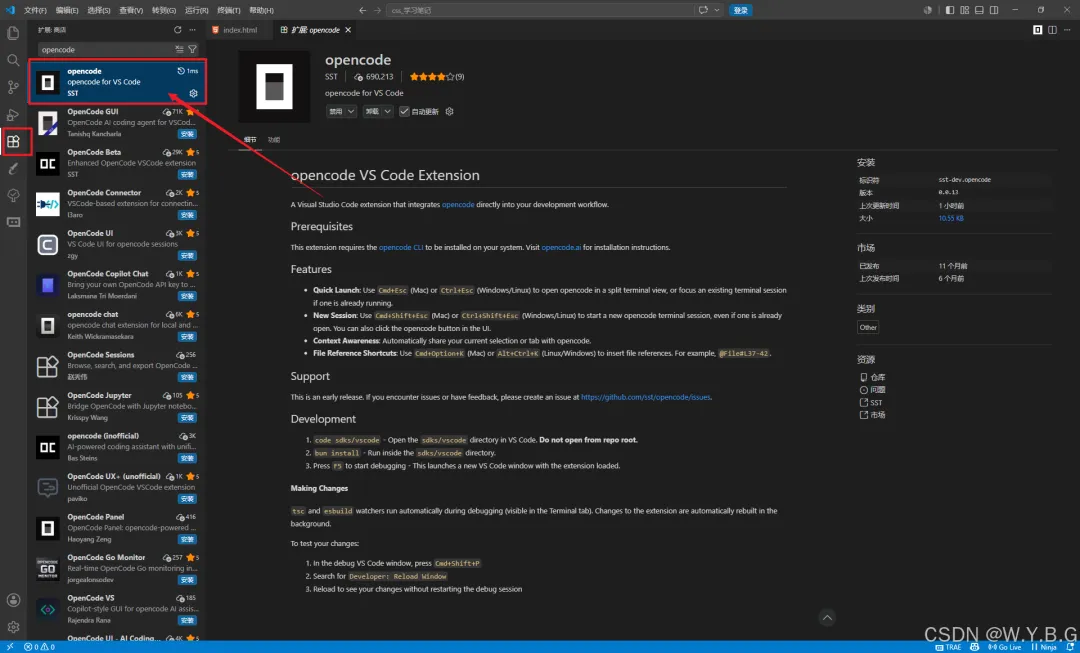Select the Other category tag
This screenshot has width=1080, height=653.
click(868, 327)
